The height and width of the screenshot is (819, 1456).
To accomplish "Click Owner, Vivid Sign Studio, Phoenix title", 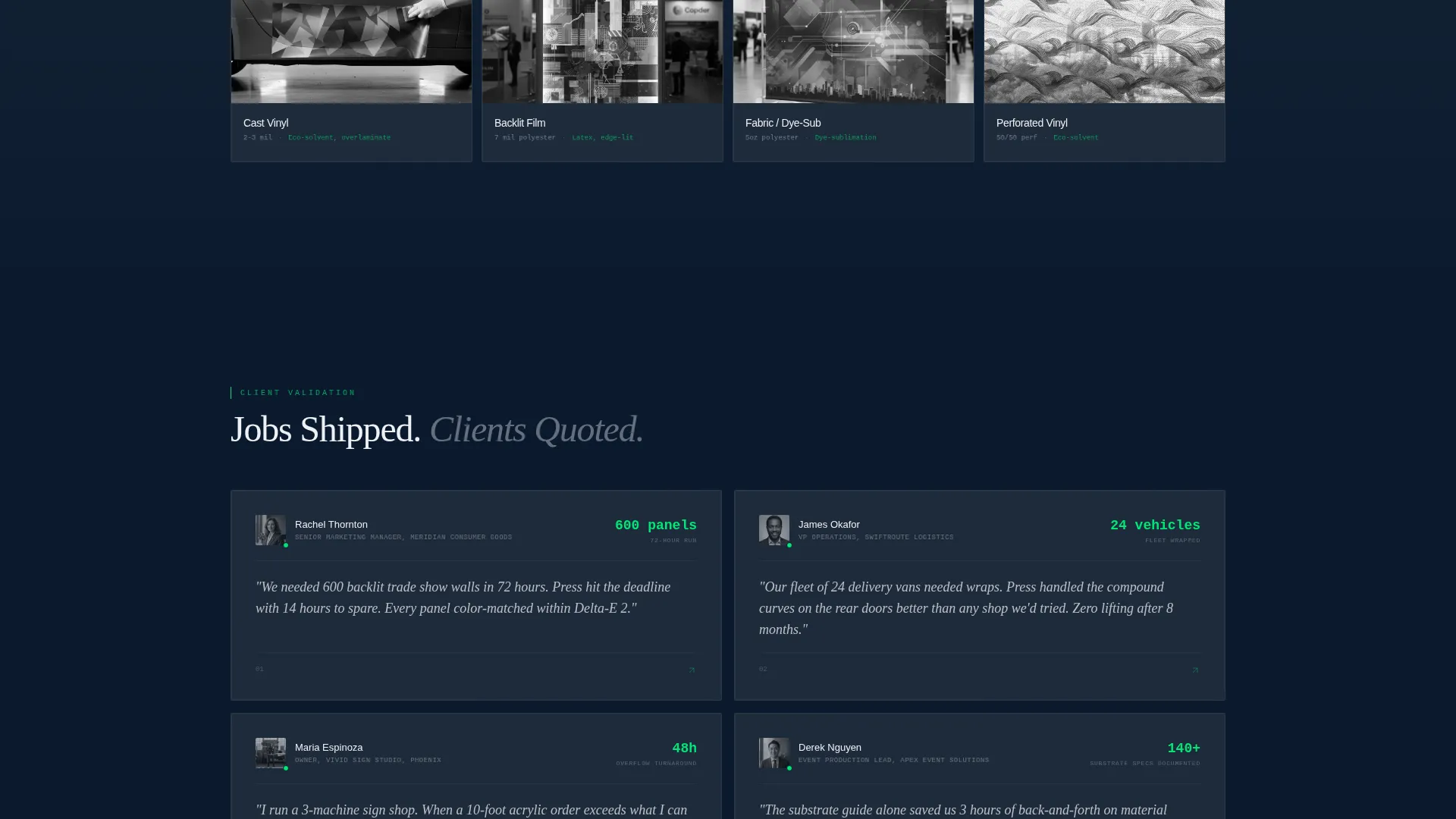I will (x=368, y=760).
